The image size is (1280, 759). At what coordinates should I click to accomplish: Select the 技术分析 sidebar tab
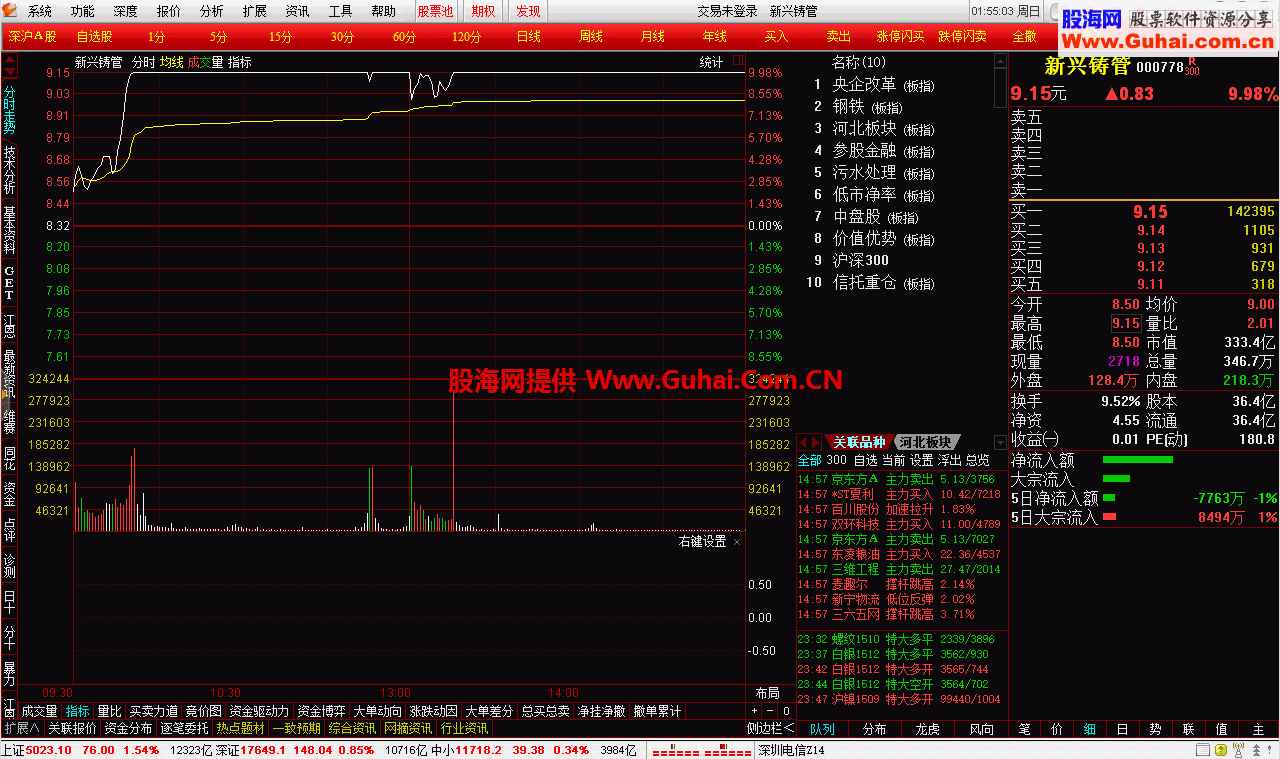pyautogui.click(x=9, y=170)
